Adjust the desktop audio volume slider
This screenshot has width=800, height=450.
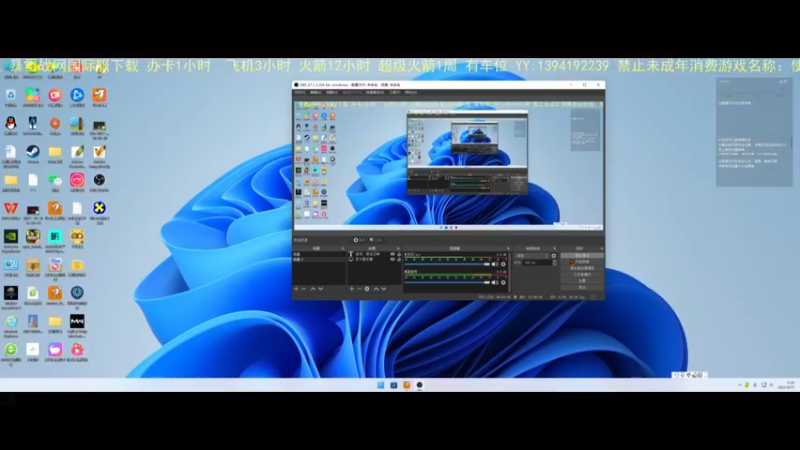pos(447,264)
